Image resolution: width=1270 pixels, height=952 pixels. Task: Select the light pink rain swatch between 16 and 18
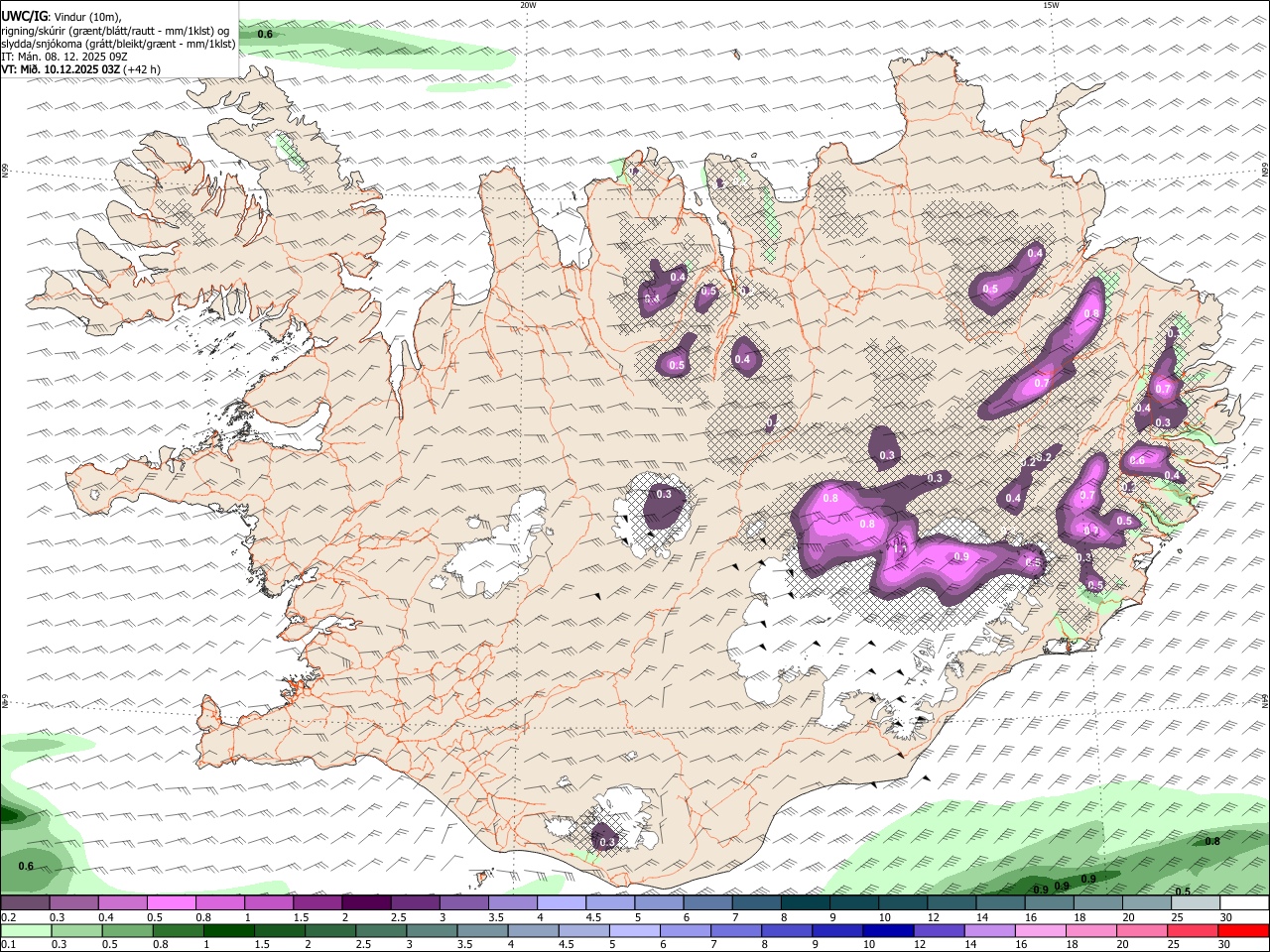[x=1039, y=931]
